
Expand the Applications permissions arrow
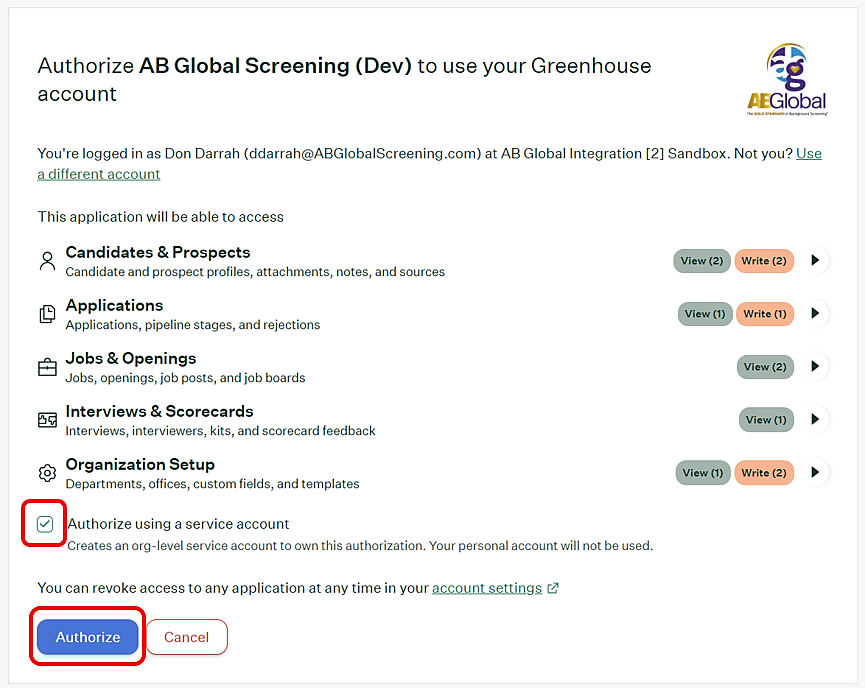815,313
